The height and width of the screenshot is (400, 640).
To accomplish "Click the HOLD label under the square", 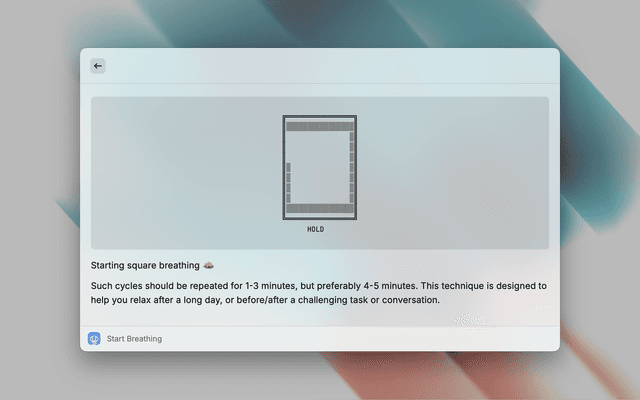I will point(315,229).
